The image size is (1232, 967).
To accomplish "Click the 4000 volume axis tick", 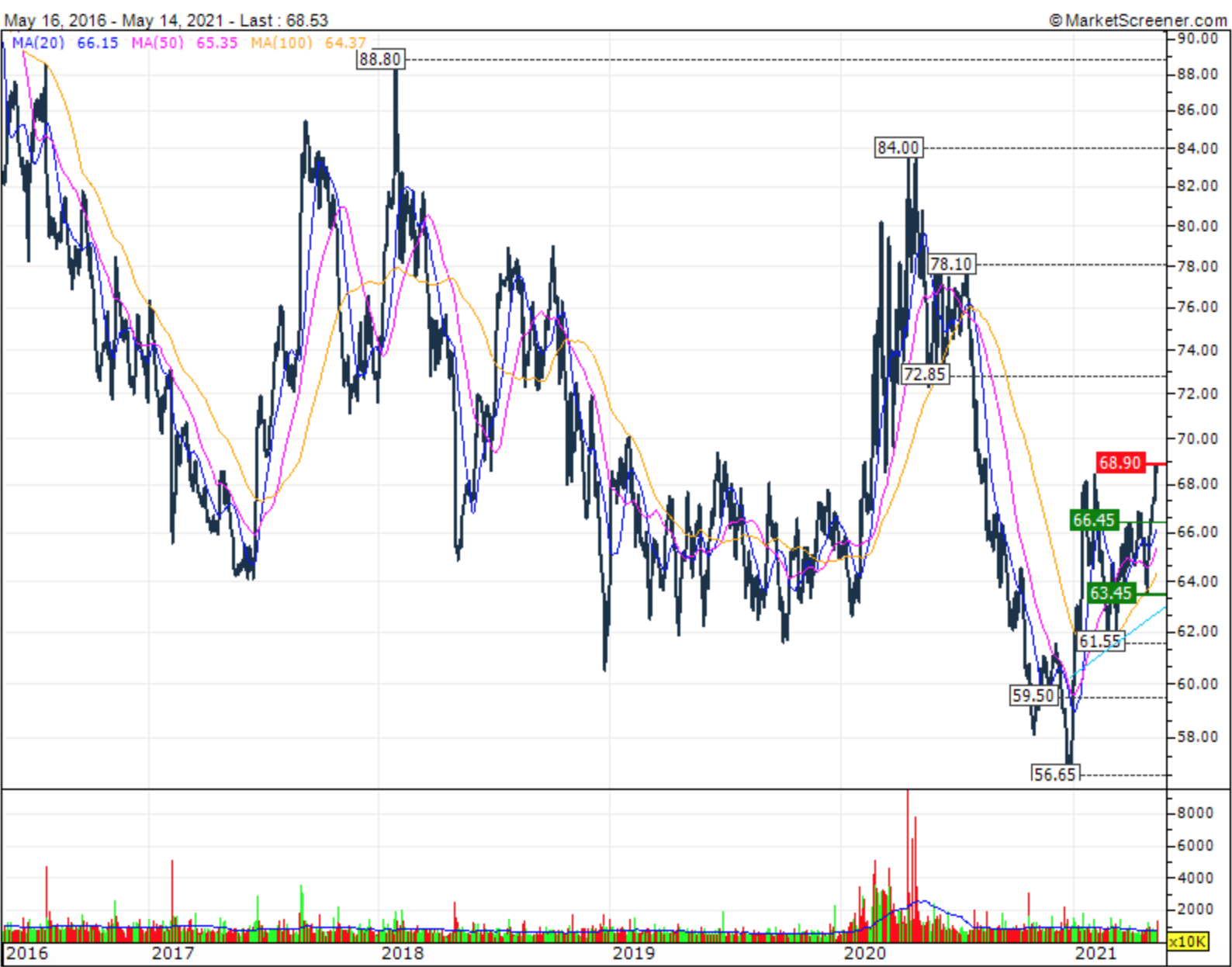I will pos(1195,878).
